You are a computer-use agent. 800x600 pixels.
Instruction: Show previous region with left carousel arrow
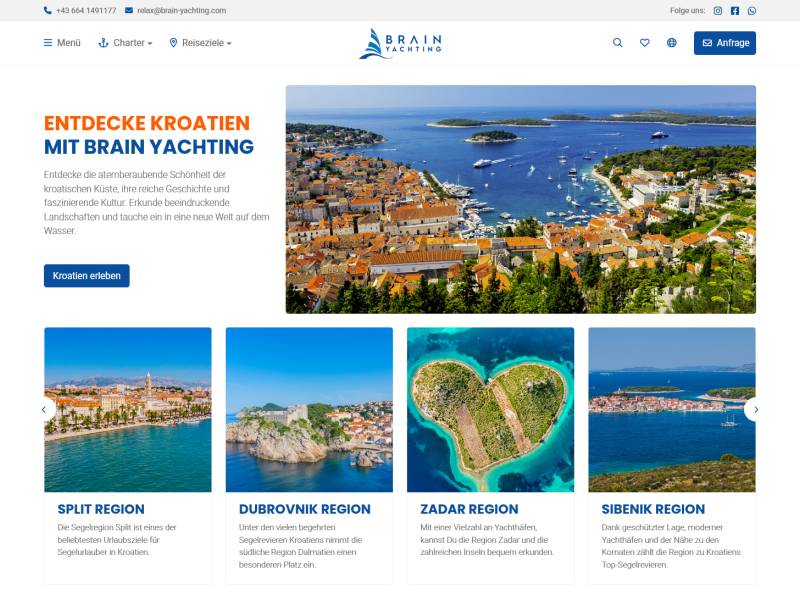coord(45,410)
